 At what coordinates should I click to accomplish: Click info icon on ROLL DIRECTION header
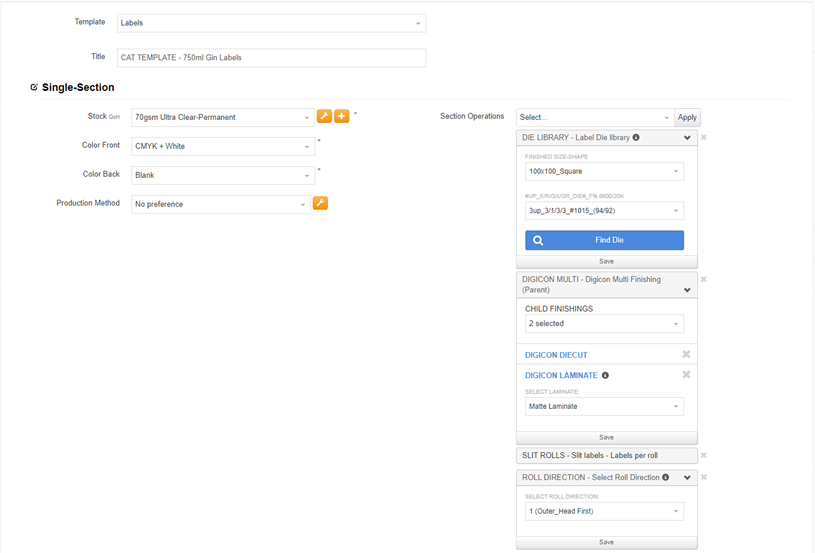click(665, 477)
